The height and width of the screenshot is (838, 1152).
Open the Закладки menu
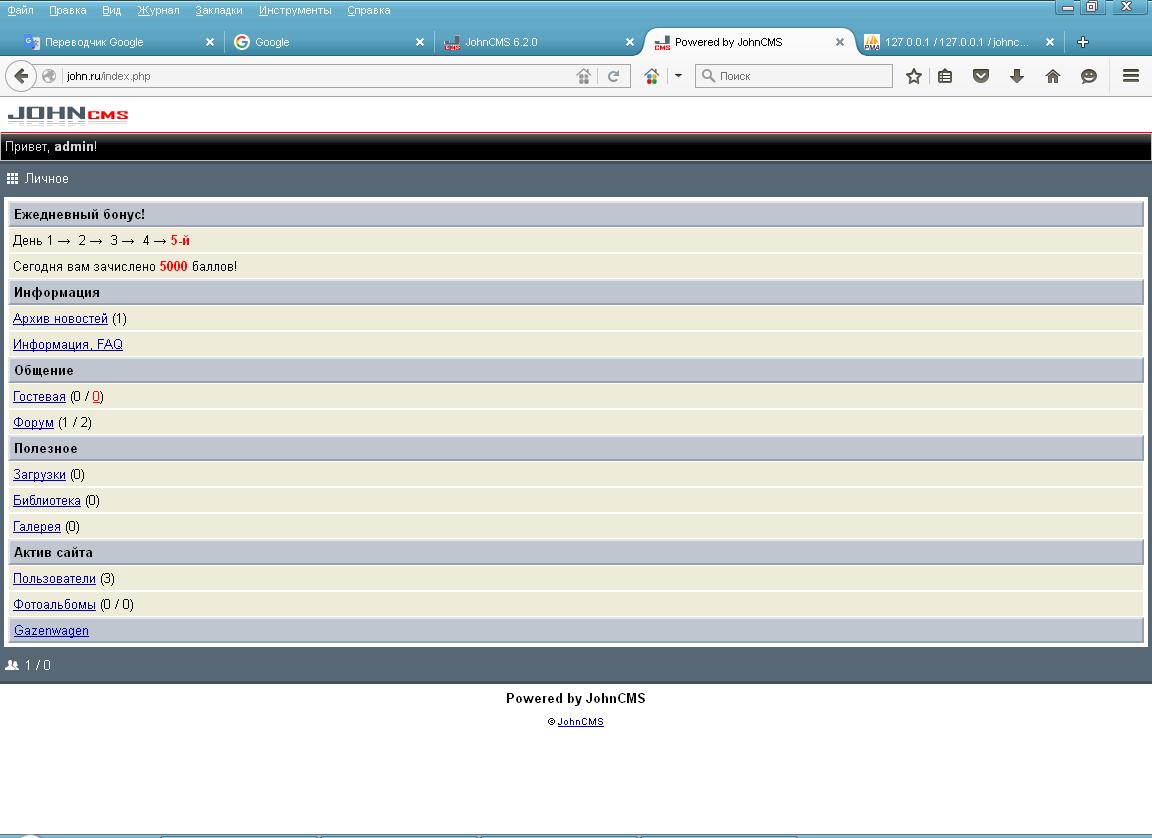click(x=218, y=10)
